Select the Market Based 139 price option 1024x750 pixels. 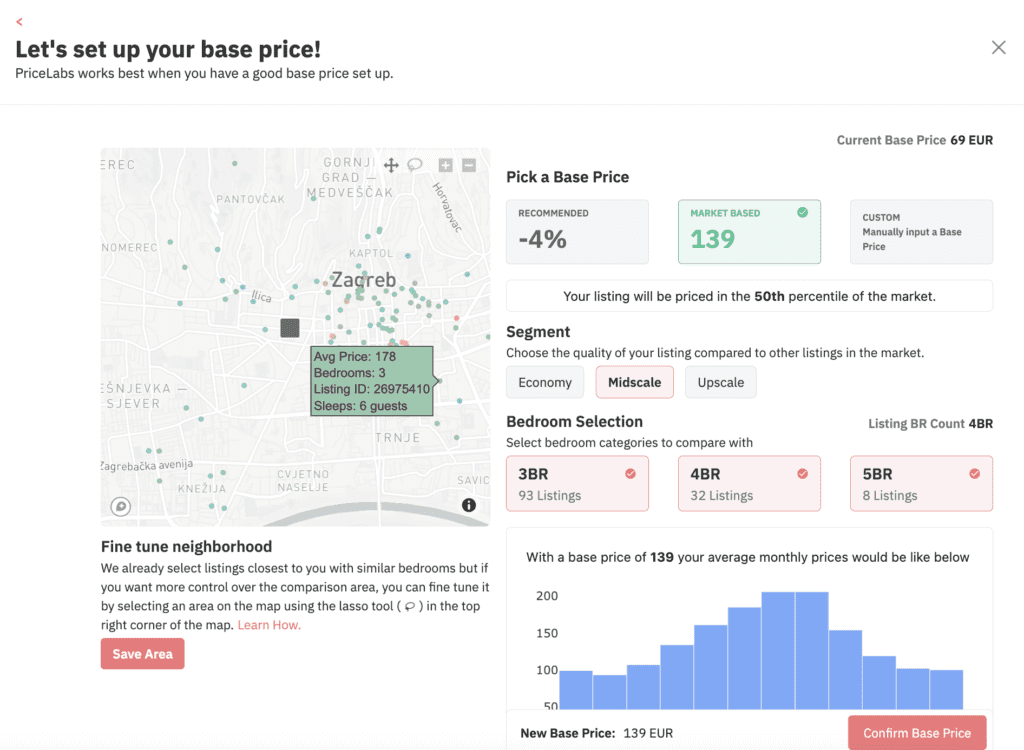pyautogui.click(x=749, y=232)
